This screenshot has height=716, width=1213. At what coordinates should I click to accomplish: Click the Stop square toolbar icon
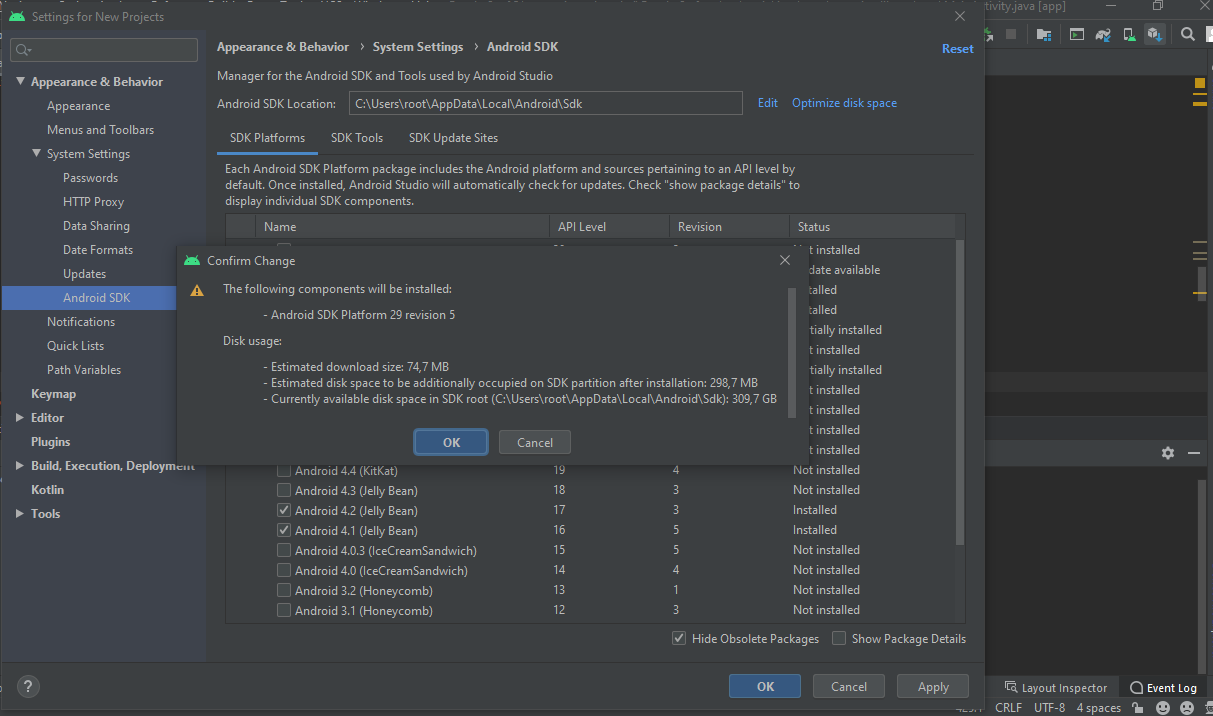coord(1011,34)
